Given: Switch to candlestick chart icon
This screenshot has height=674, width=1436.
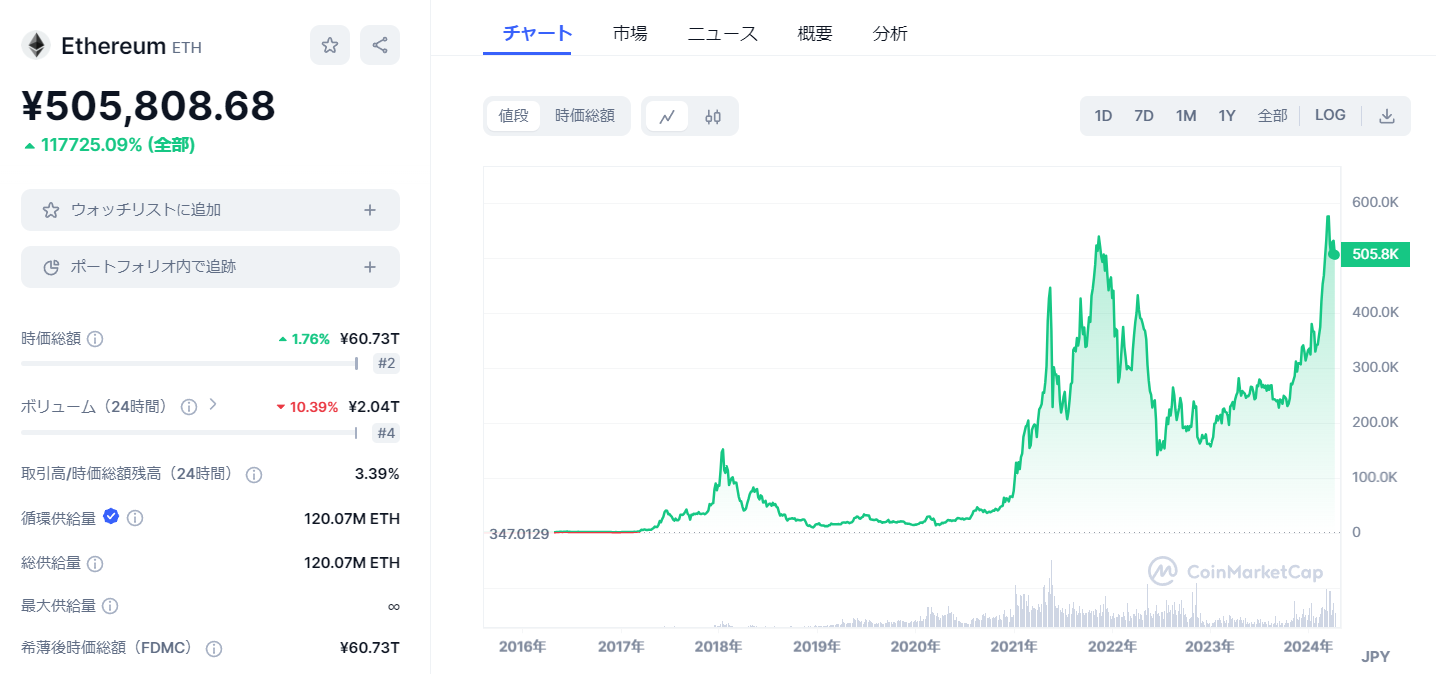Looking at the screenshot, I should coord(713,116).
